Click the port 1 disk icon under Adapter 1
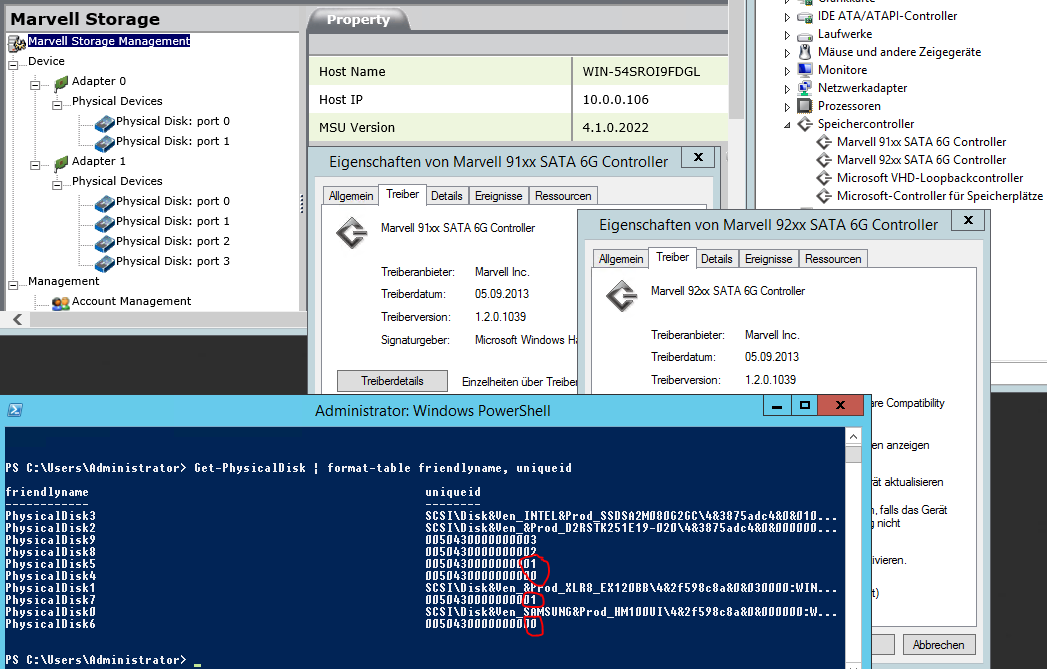1047x669 pixels. (x=105, y=223)
